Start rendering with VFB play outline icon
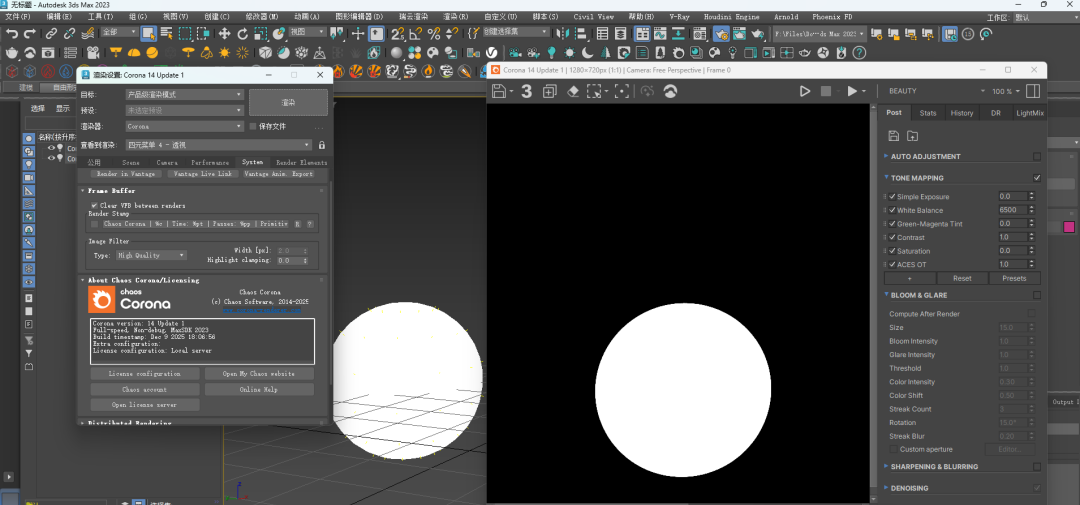Image resolution: width=1080 pixels, height=505 pixels. [x=805, y=91]
